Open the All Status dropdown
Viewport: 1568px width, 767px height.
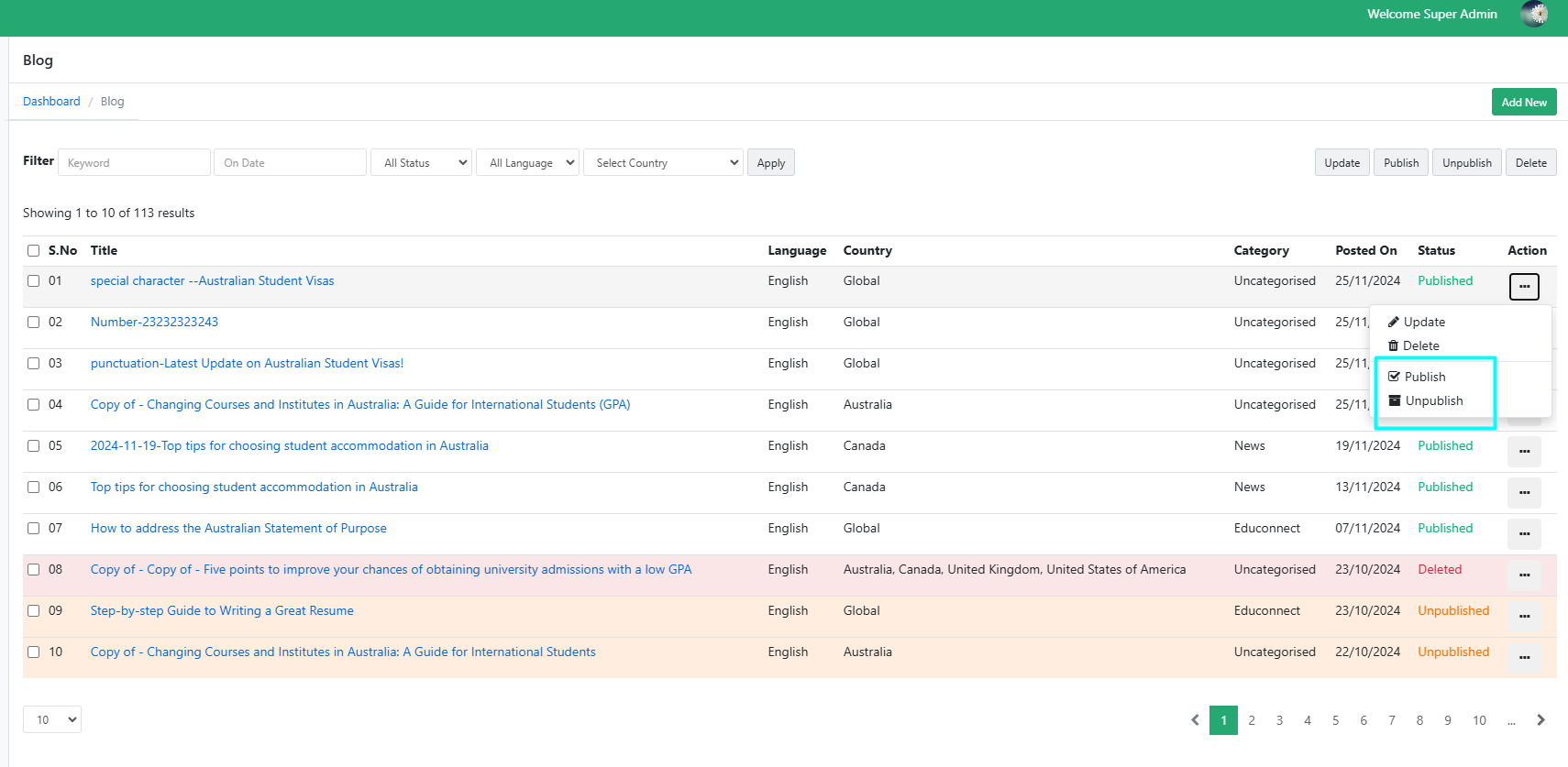point(421,163)
